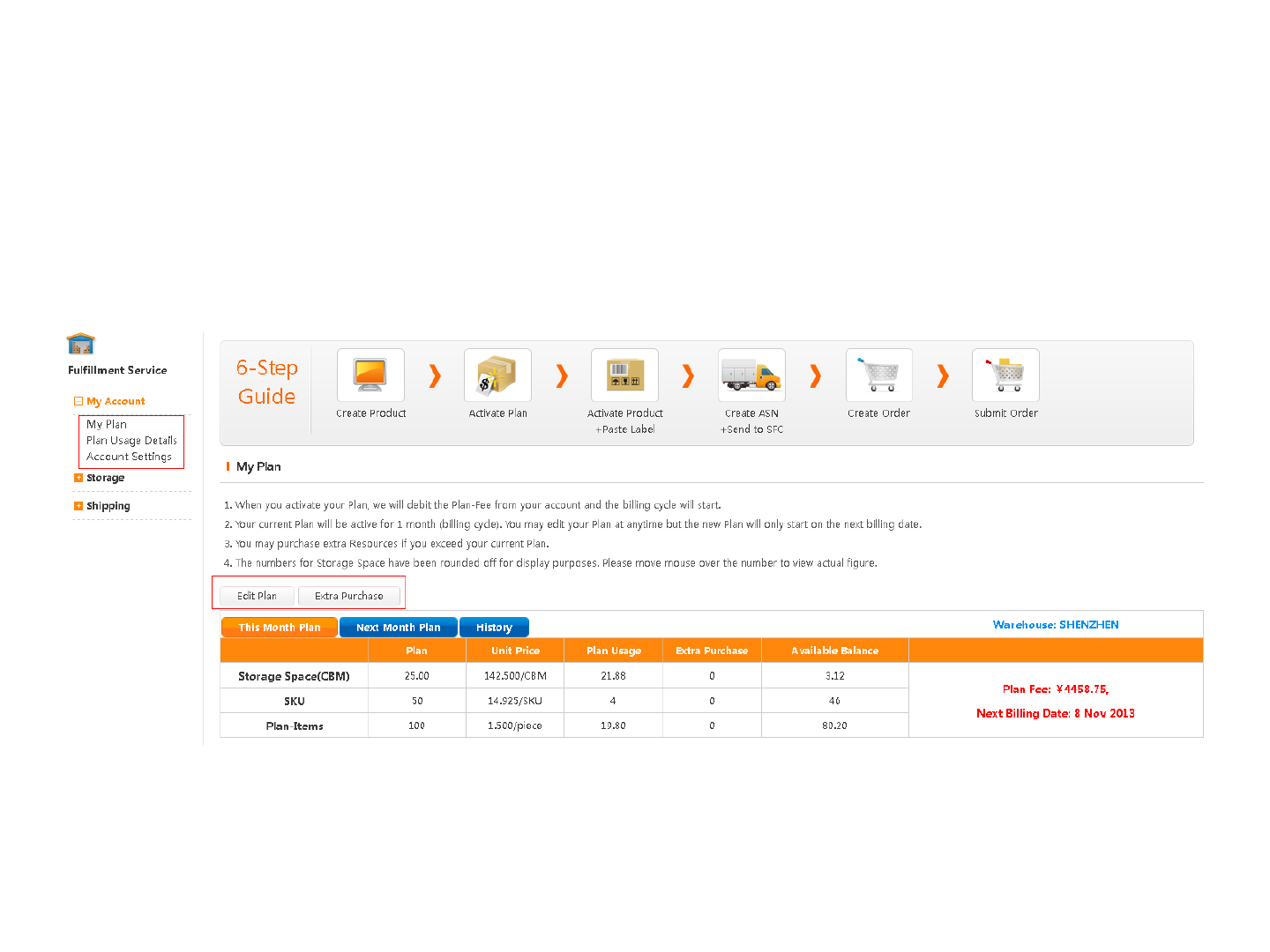This screenshot has width=1270, height=952.
Task: Click Plan-Items plan value 100
Action: coord(417,725)
